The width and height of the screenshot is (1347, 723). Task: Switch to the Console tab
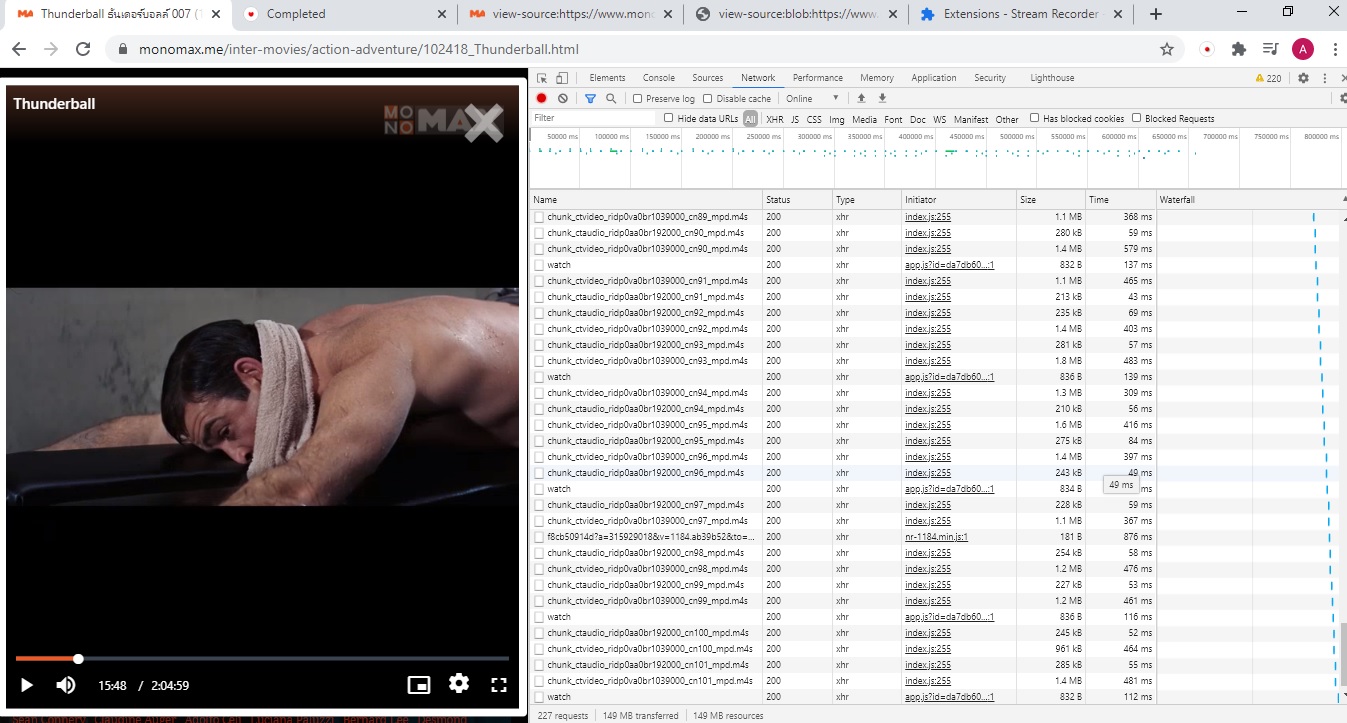659,78
